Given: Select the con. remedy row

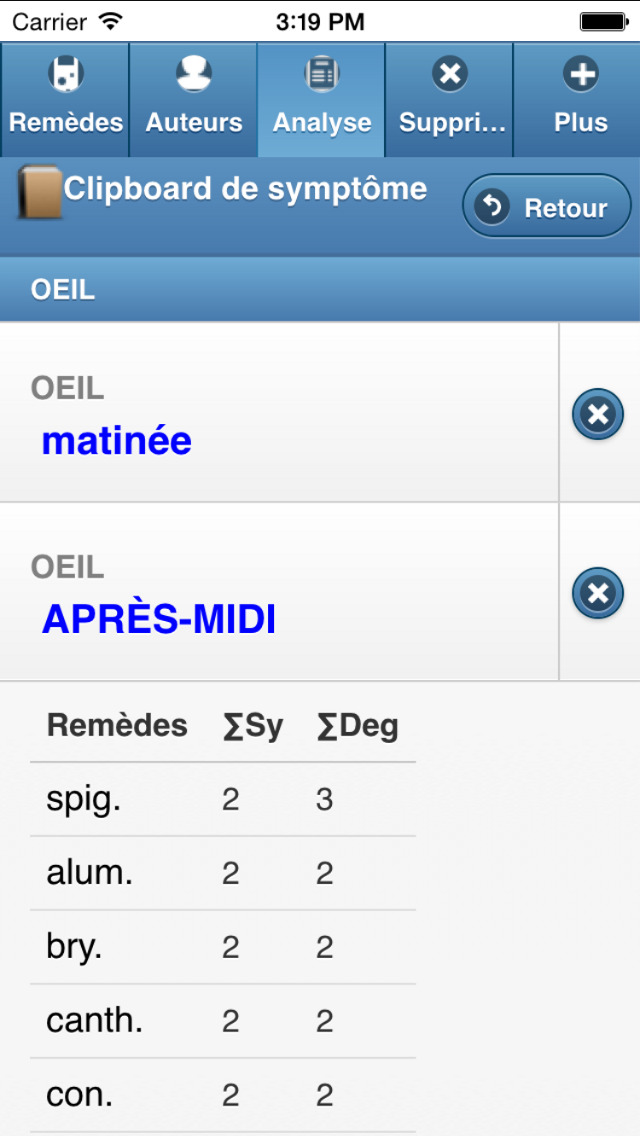Looking at the screenshot, I should (x=223, y=1095).
